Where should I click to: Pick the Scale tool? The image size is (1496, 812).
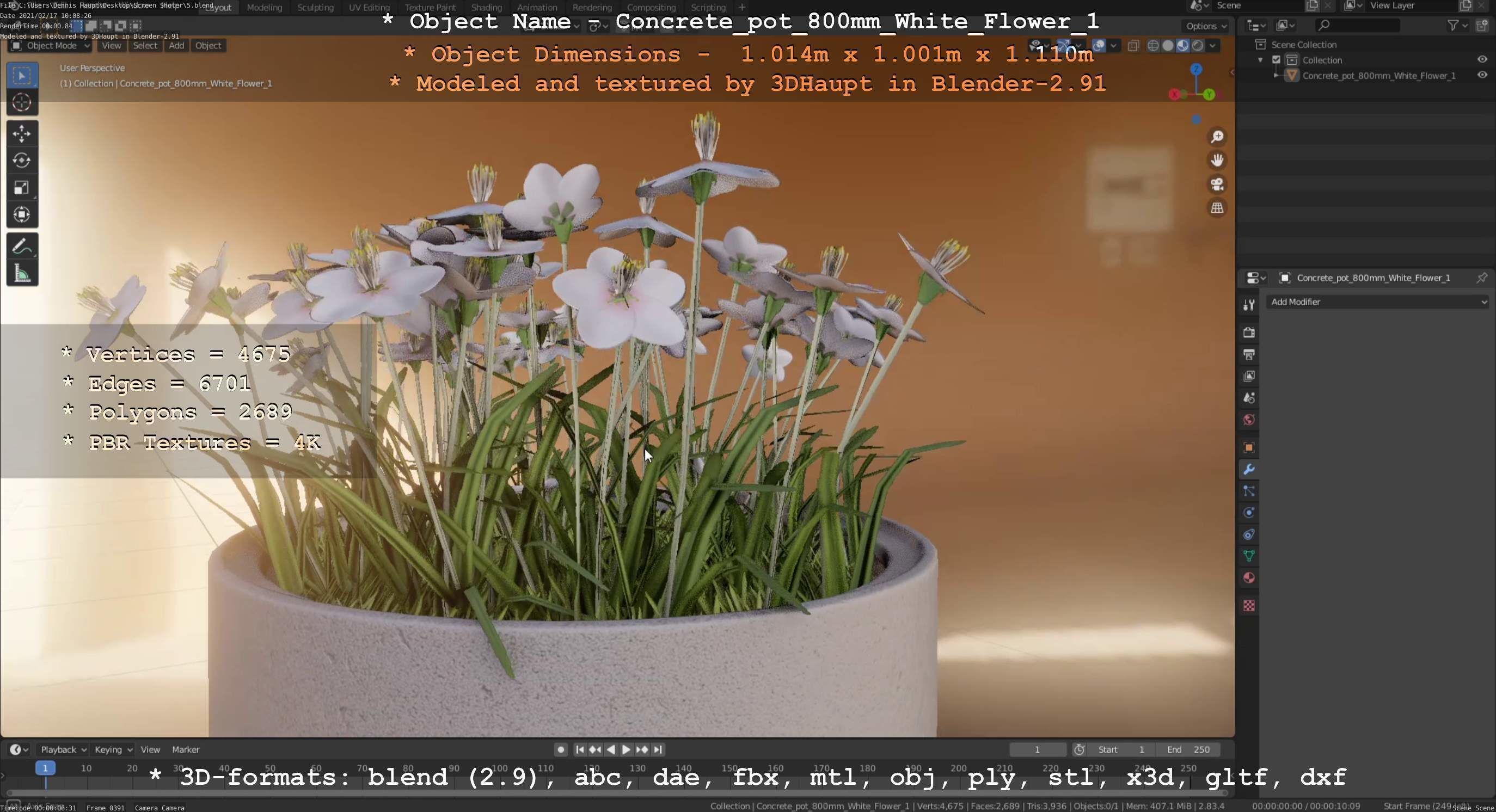pyautogui.click(x=22, y=187)
